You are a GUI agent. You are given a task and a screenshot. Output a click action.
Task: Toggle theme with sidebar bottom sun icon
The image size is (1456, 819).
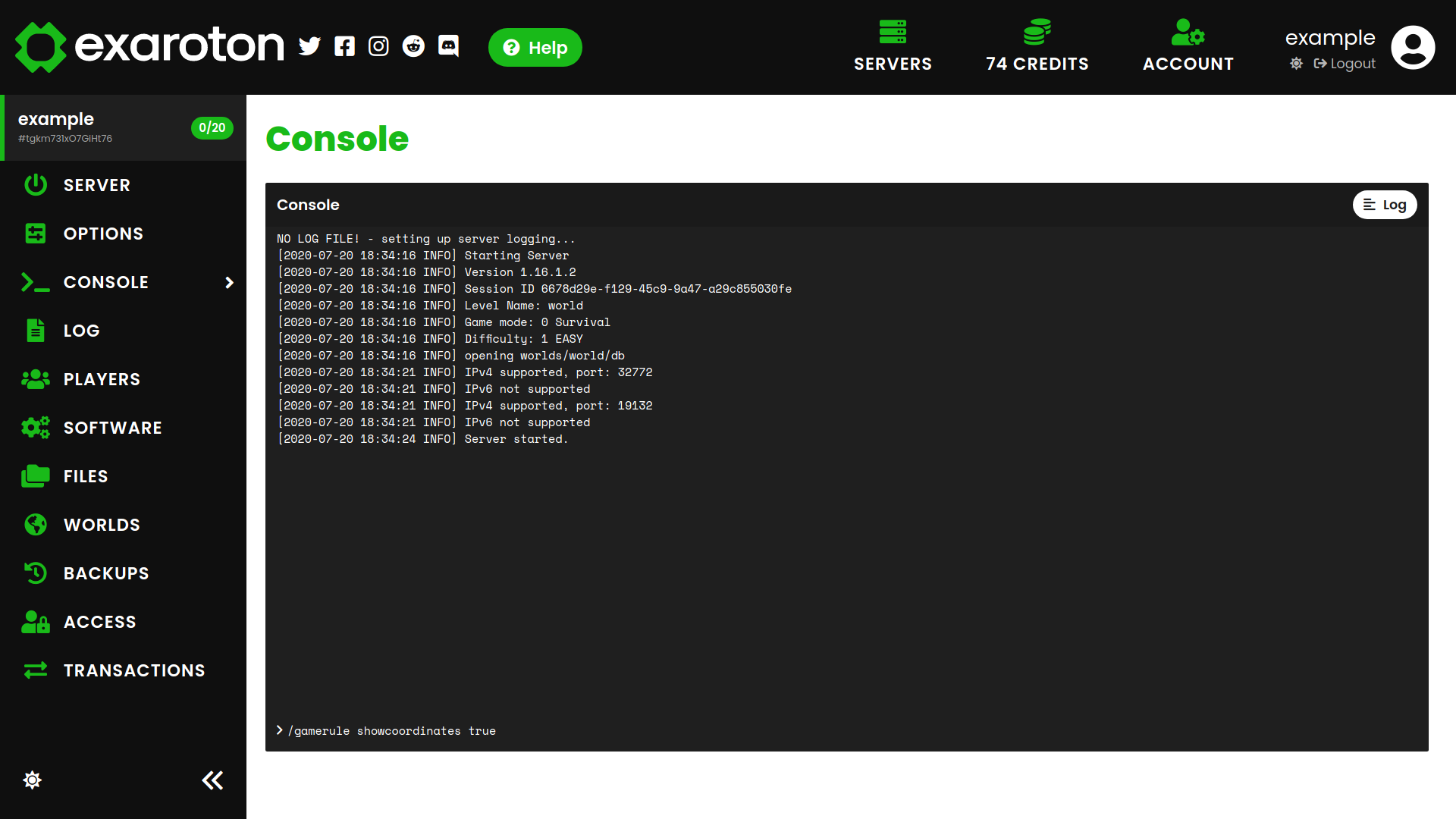coord(33,780)
